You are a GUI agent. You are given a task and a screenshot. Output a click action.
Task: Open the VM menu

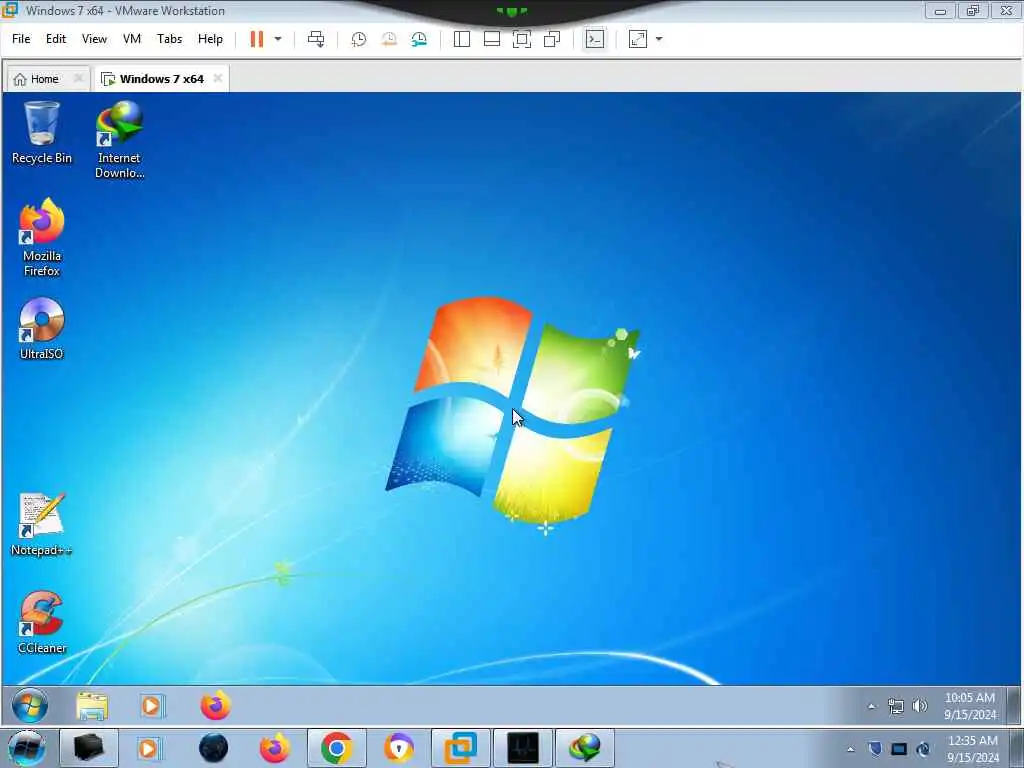132,39
